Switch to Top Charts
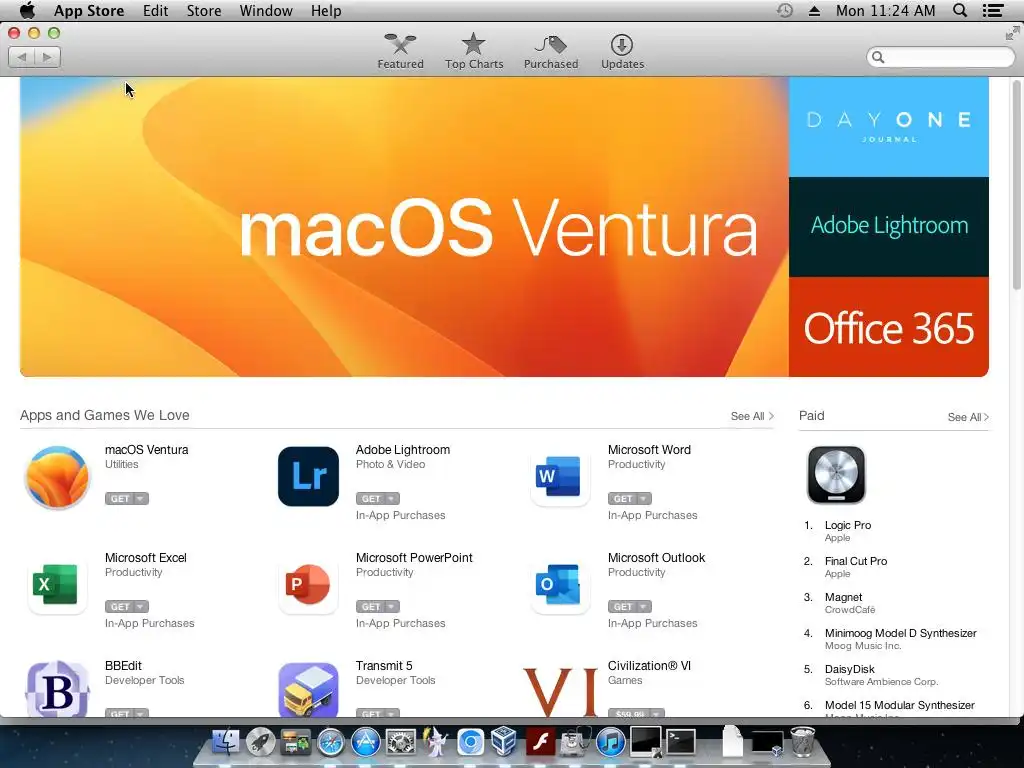This screenshot has width=1024, height=768. 474,51
